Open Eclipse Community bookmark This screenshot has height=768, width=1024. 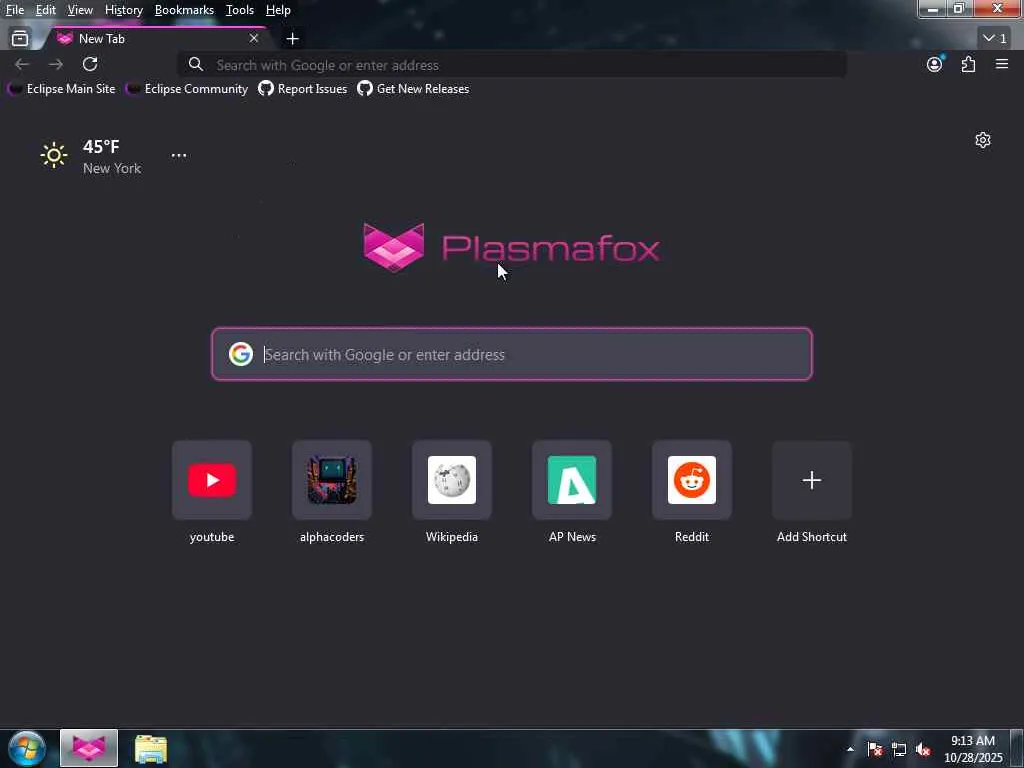(187, 89)
